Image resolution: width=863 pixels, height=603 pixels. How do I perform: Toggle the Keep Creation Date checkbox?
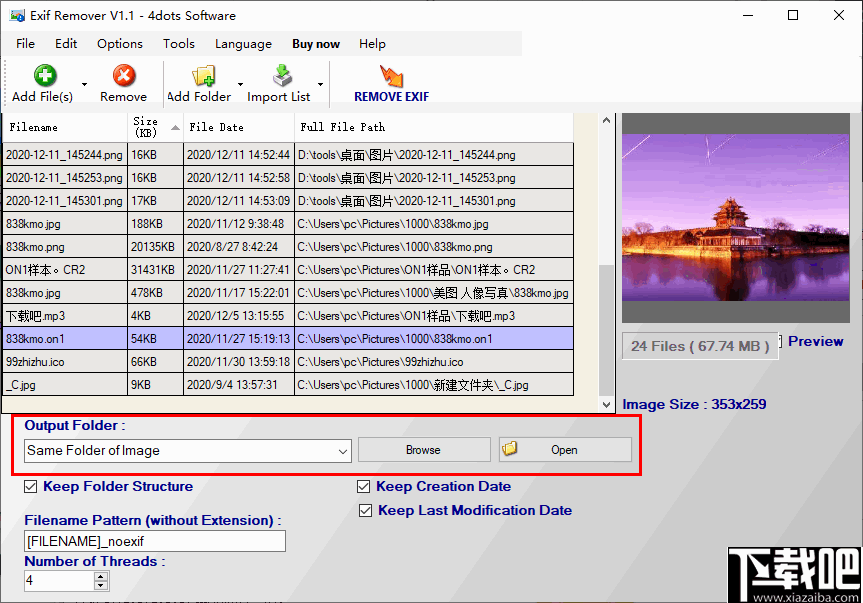[x=364, y=486]
